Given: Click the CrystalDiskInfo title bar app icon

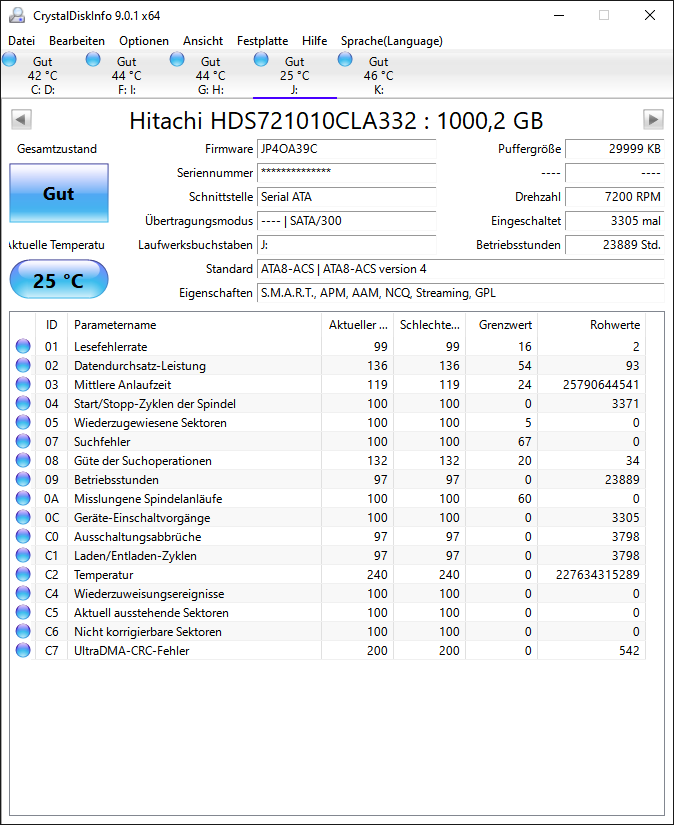Looking at the screenshot, I should click(x=17, y=15).
